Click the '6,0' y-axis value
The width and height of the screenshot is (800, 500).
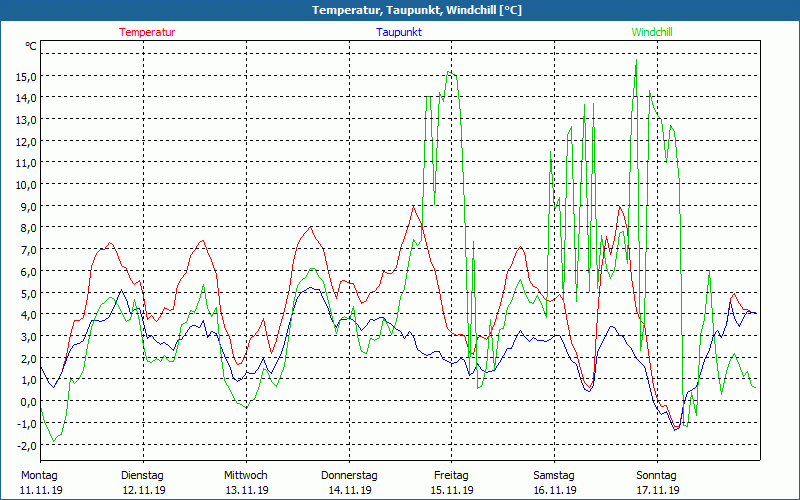point(28,271)
